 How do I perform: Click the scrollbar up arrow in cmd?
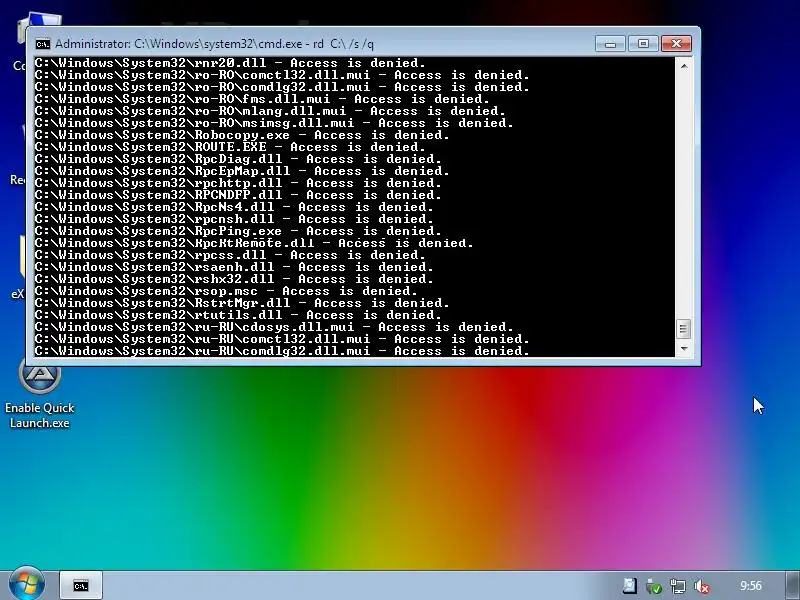[x=684, y=66]
